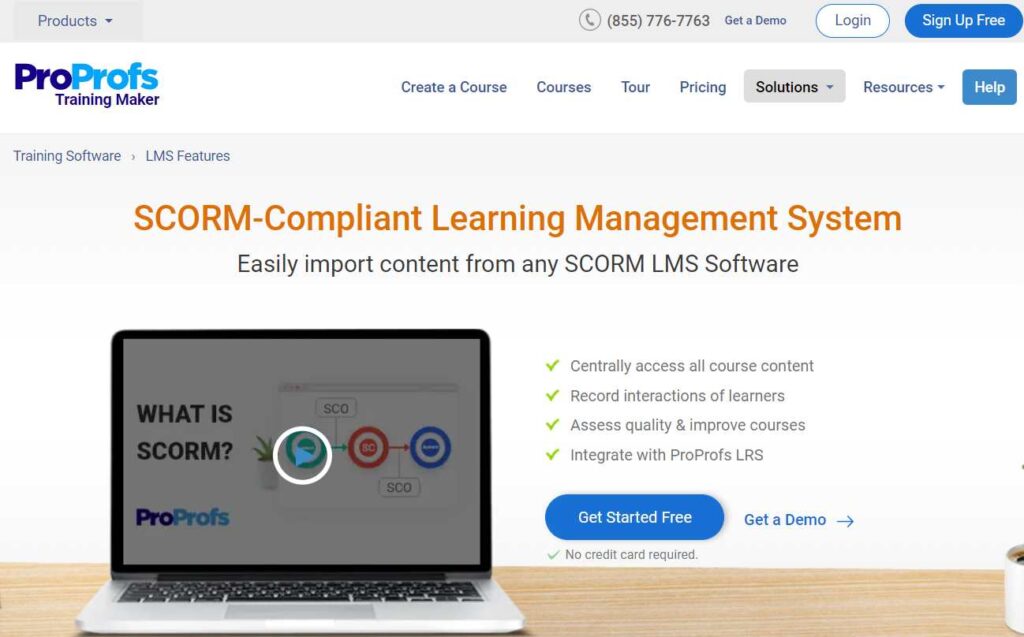Click the top bar Get a Demo link

pos(755,20)
